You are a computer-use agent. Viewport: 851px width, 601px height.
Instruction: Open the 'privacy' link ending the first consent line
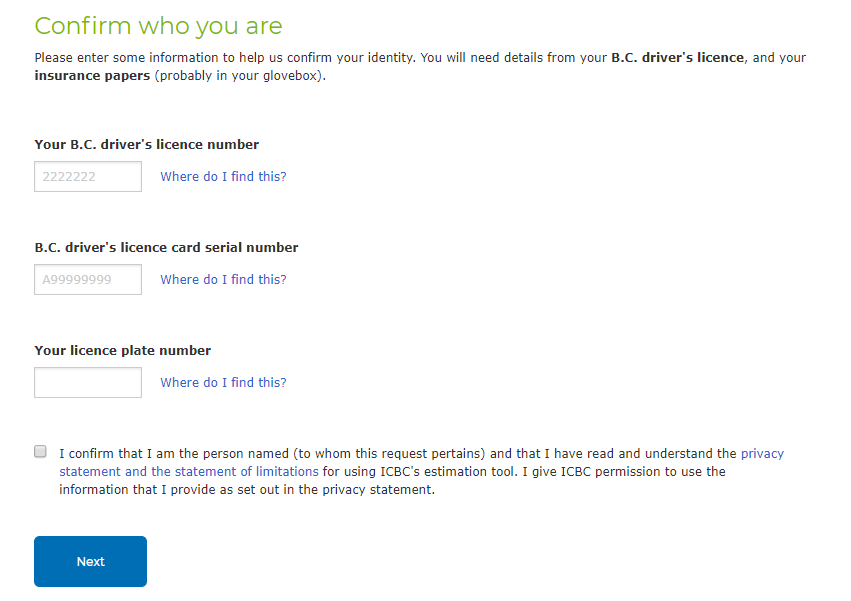pos(762,453)
